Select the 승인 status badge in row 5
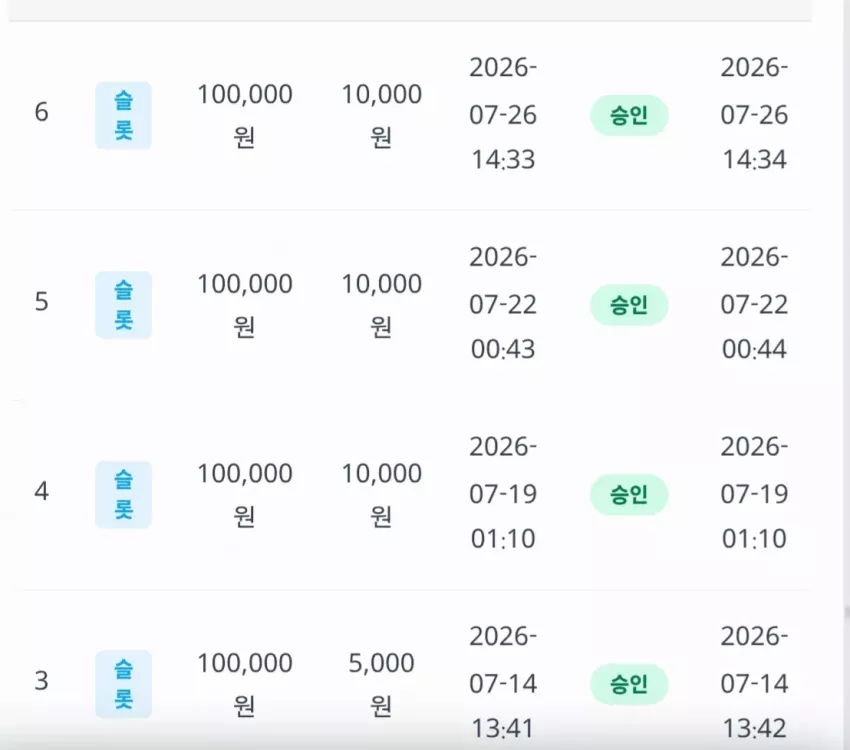The height and width of the screenshot is (750, 850). (629, 305)
